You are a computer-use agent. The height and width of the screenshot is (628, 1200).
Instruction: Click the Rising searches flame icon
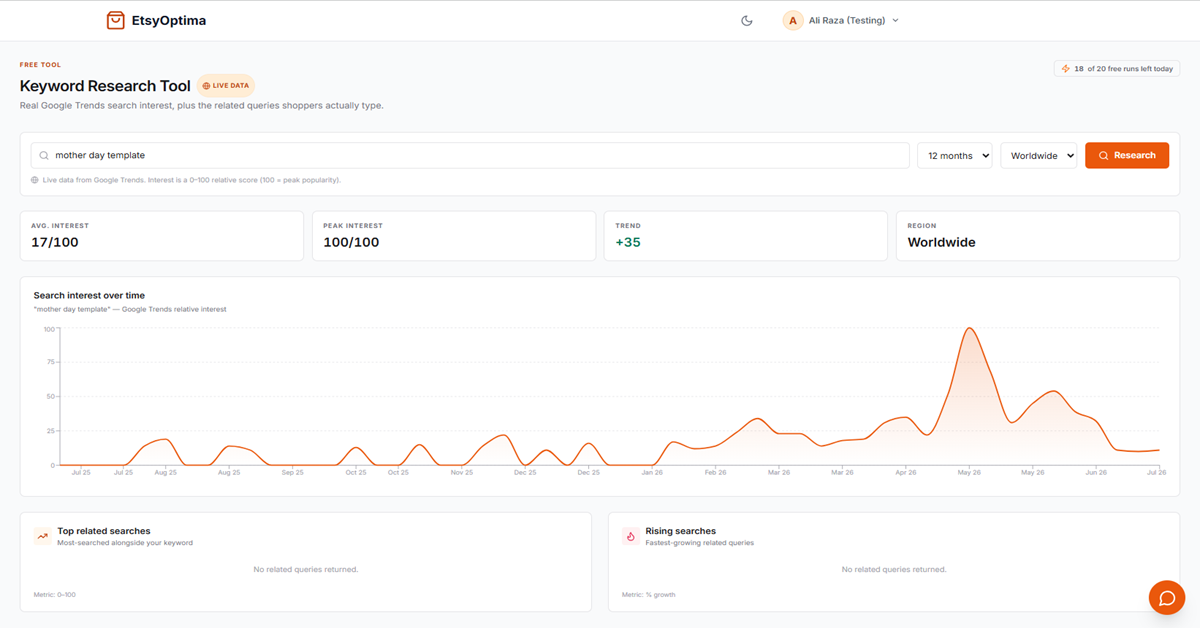[x=631, y=536]
